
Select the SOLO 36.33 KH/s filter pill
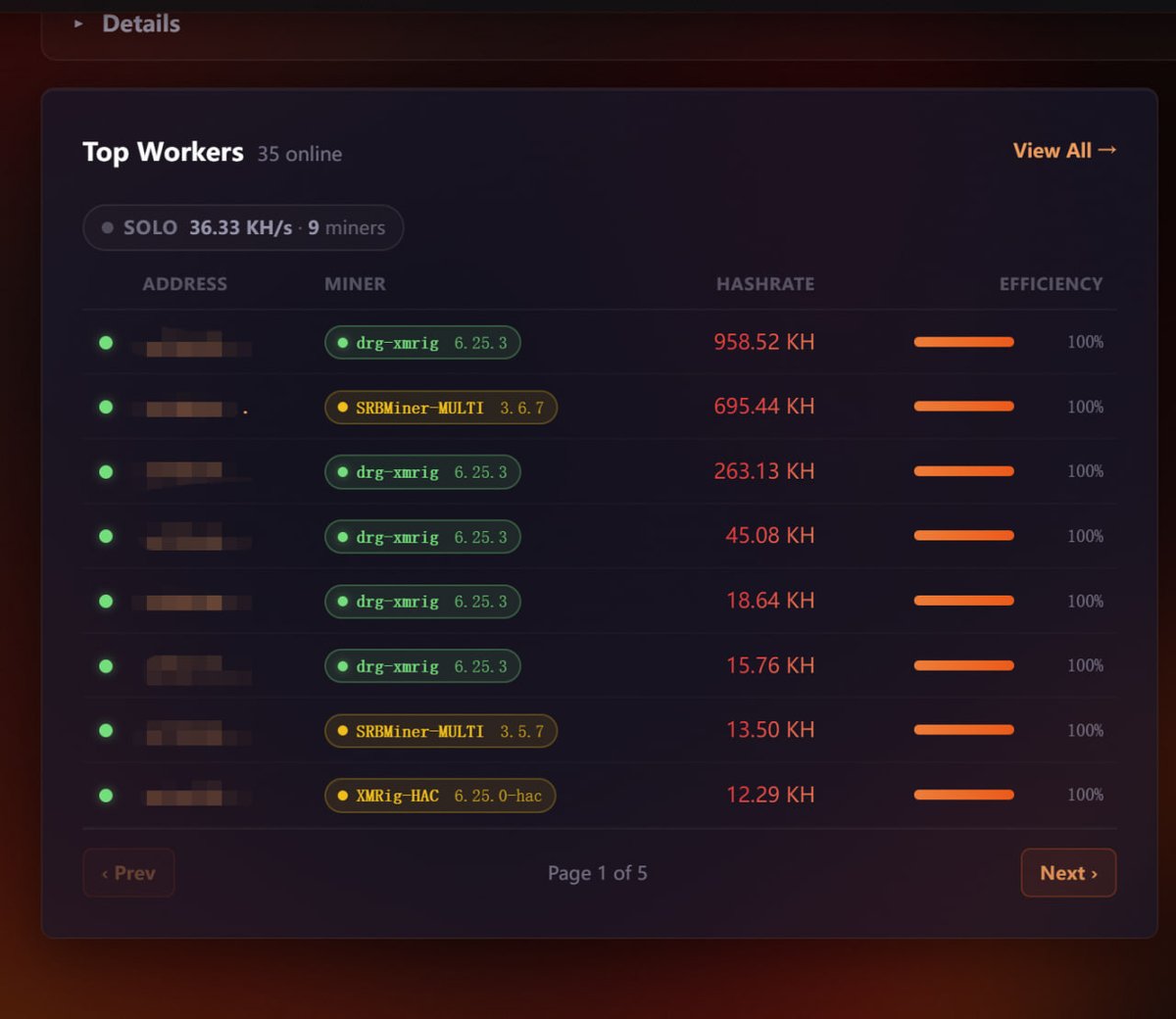click(x=243, y=227)
